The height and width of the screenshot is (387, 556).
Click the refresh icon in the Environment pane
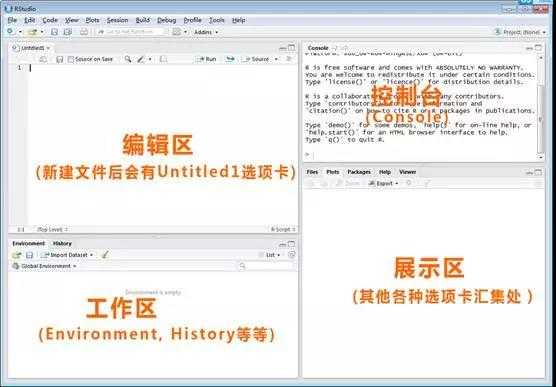[x=291, y=255]
